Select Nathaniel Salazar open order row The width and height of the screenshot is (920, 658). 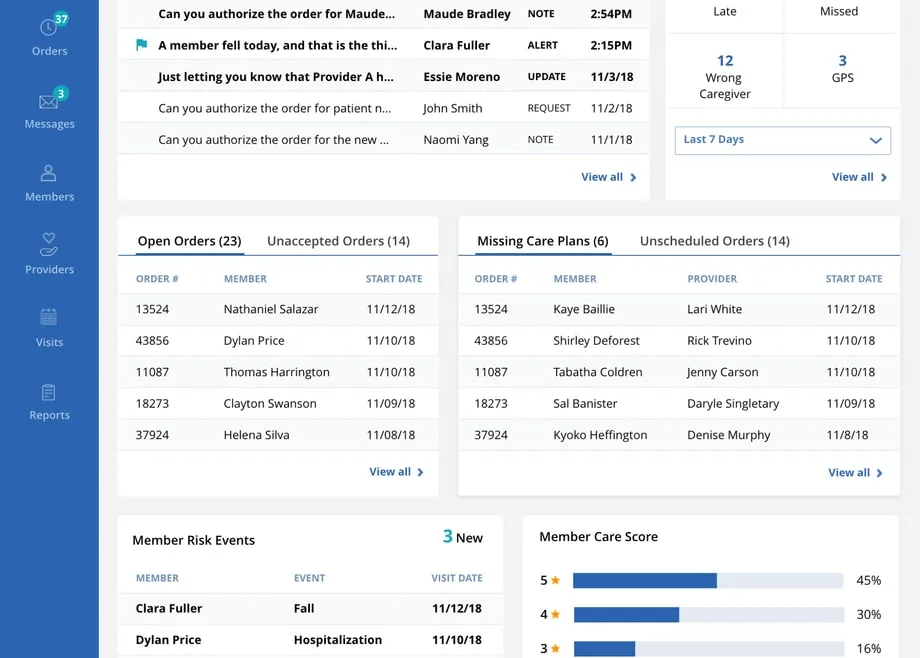pyautogui.click(x=278, y=309)
